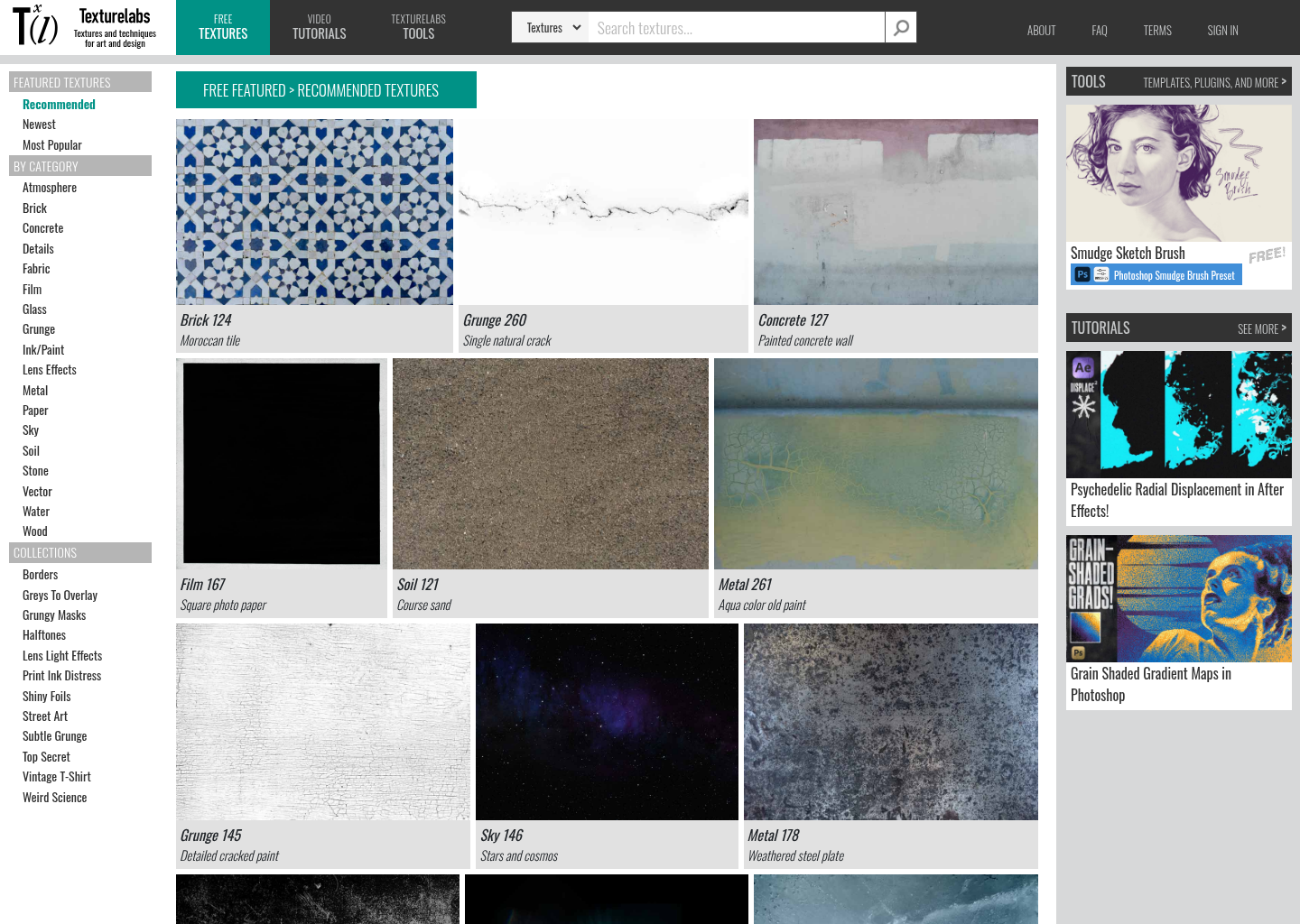Click the Free Featured breadcrumb header
Screen dimensions: 1300x924
pos(326,90)
